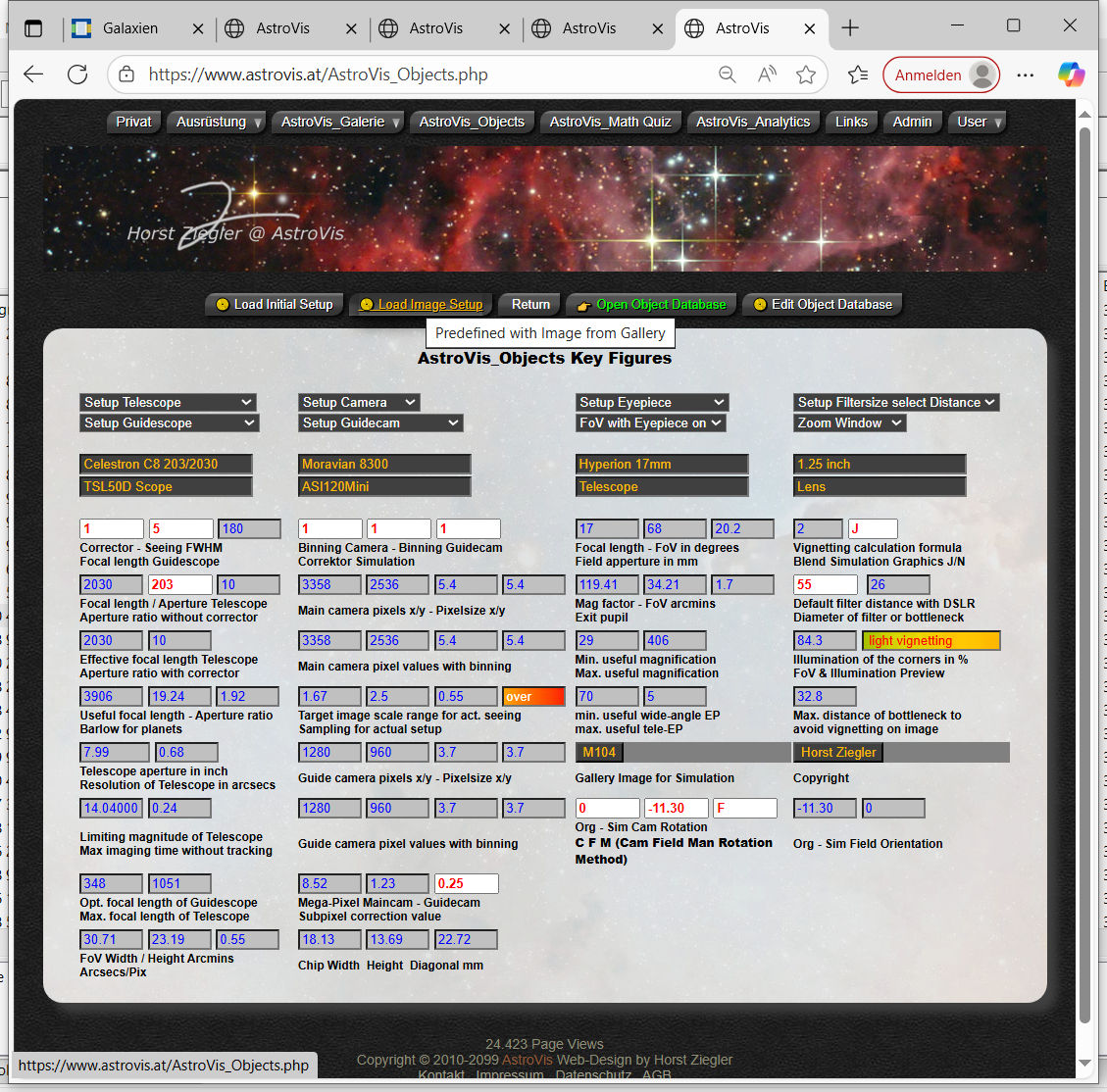Viewport: 1107px width, 1092px height.
Task: Bookmark page with the star icon
Action: click(x=806, y=74)
